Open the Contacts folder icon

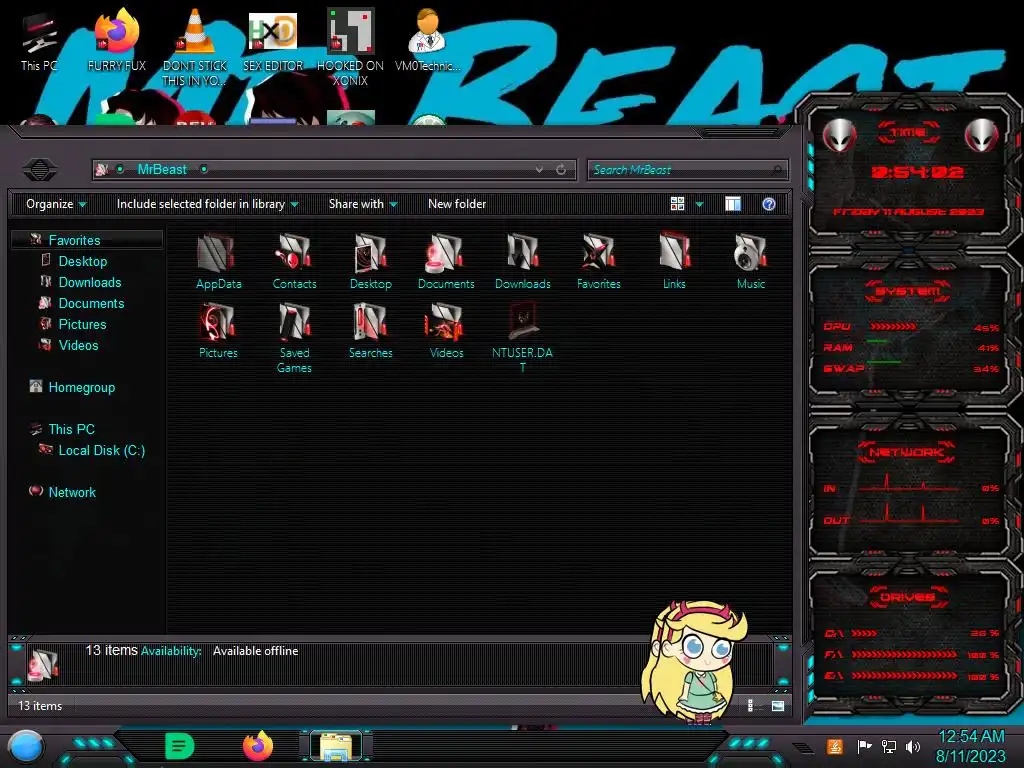click(295, 261)
